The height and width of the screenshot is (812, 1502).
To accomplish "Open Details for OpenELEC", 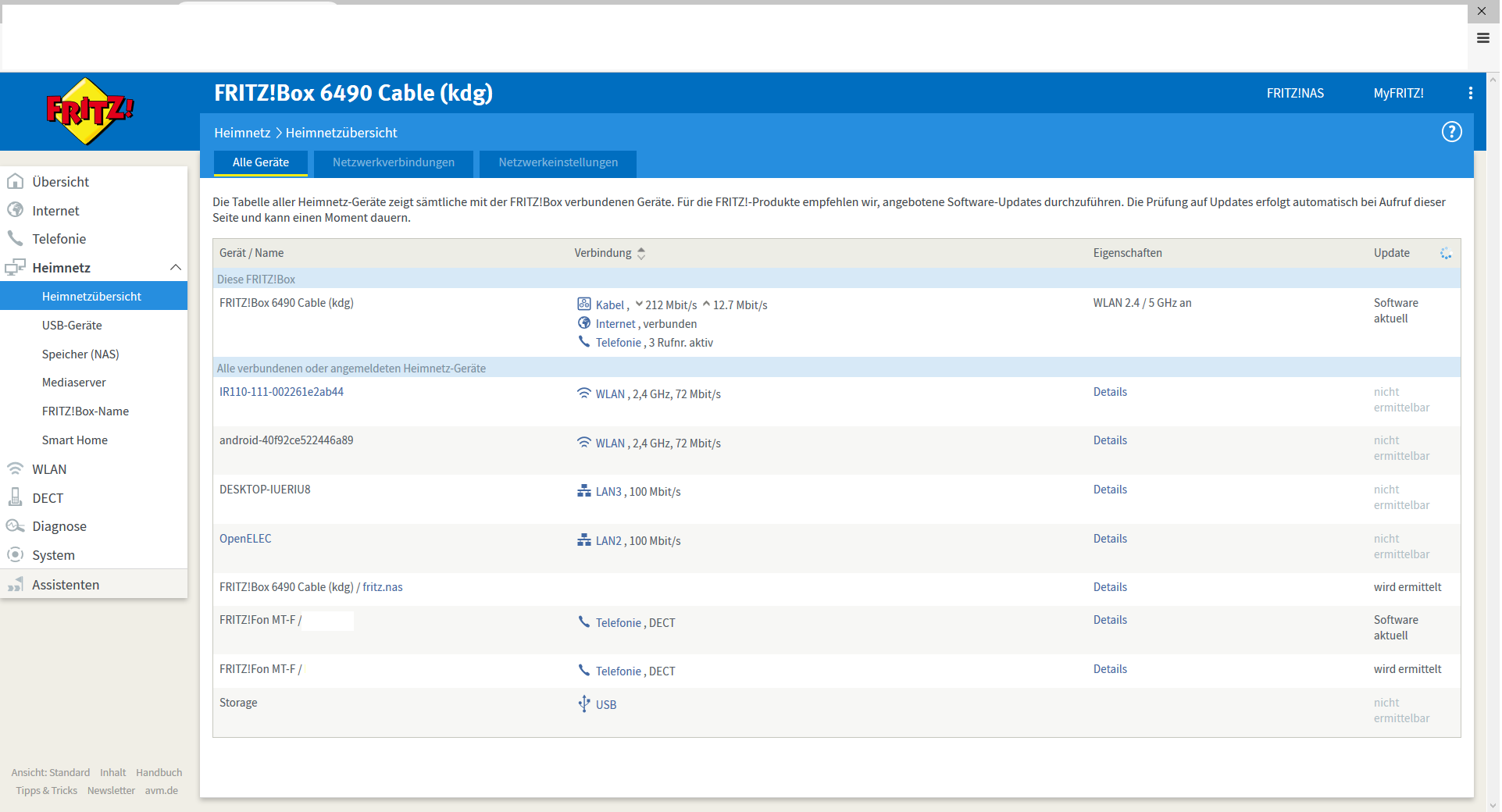I will pyautogui.click(x=1109, y=539).
